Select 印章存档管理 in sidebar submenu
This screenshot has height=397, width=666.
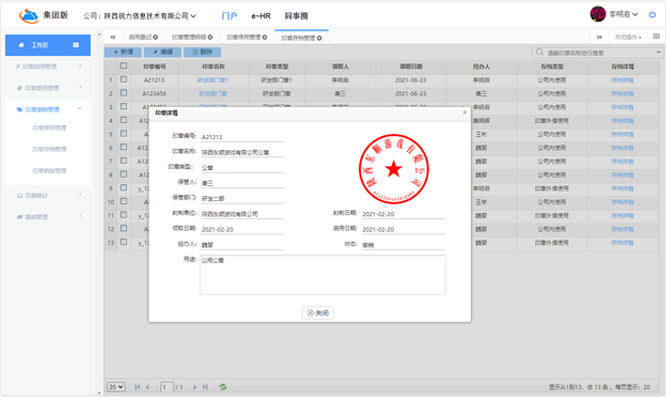(49, 149)
